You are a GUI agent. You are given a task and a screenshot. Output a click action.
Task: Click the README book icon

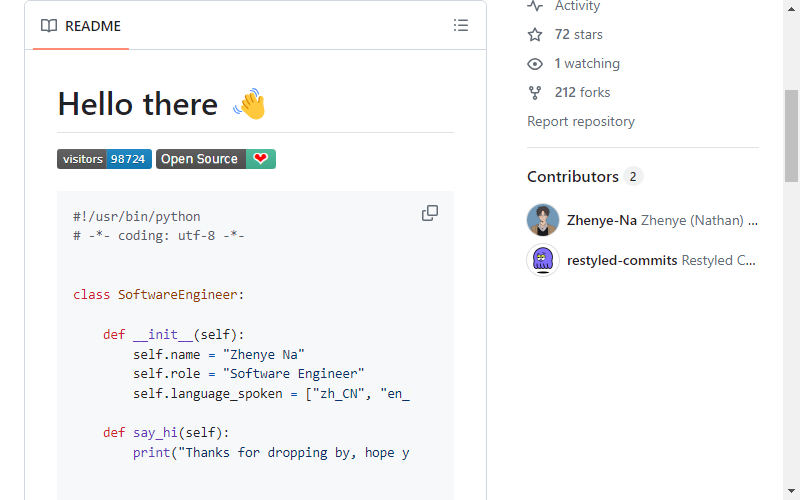[x=49, y=26]
